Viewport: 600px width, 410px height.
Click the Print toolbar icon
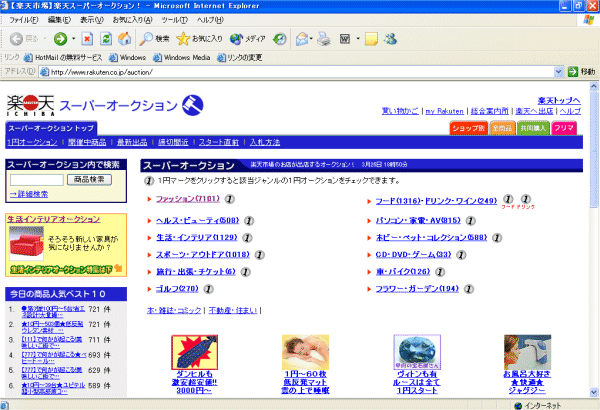(x=324, y=39)
